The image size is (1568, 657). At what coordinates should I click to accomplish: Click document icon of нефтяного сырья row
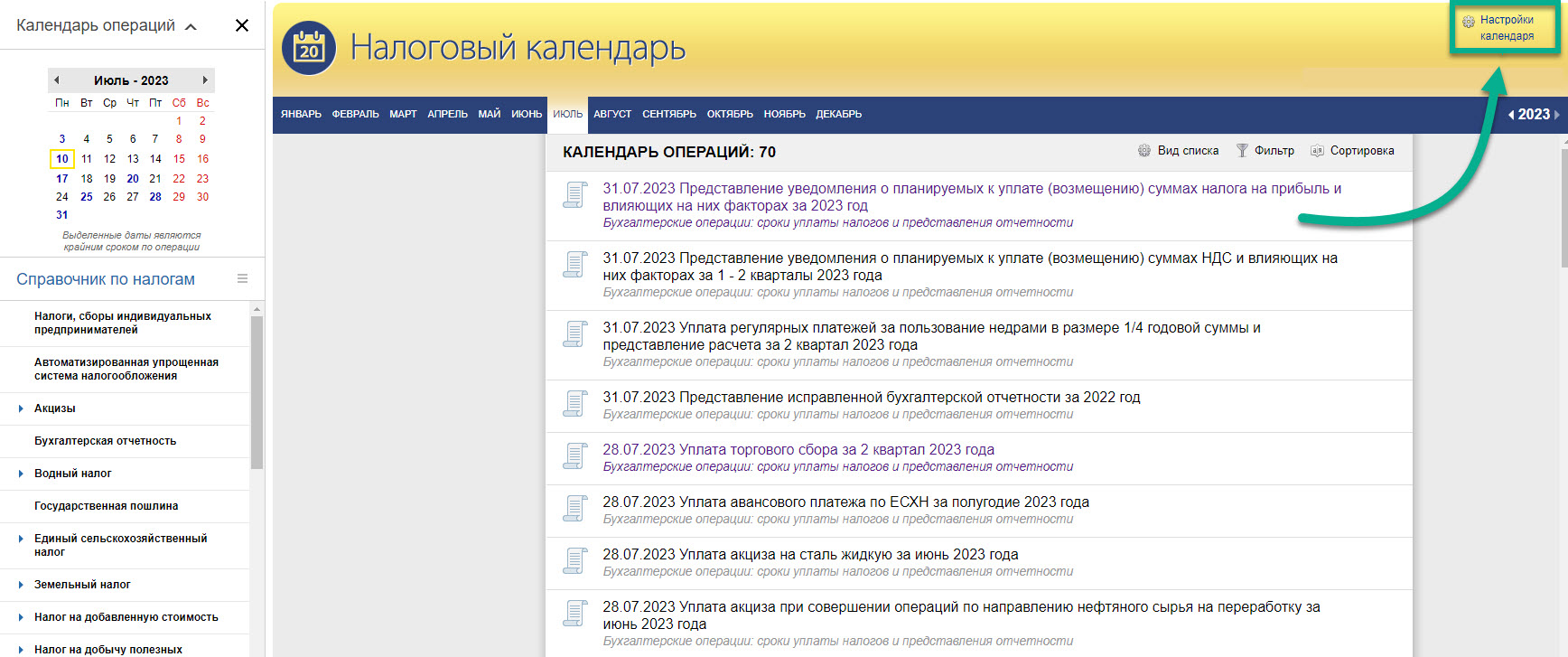(574, 614)
